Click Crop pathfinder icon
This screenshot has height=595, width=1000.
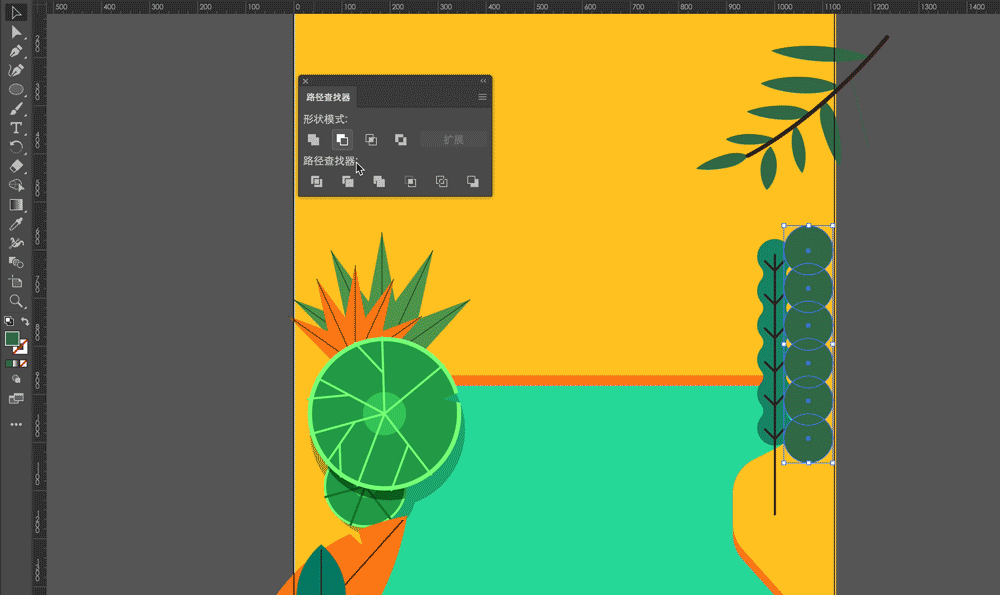(x=410, y=182)
